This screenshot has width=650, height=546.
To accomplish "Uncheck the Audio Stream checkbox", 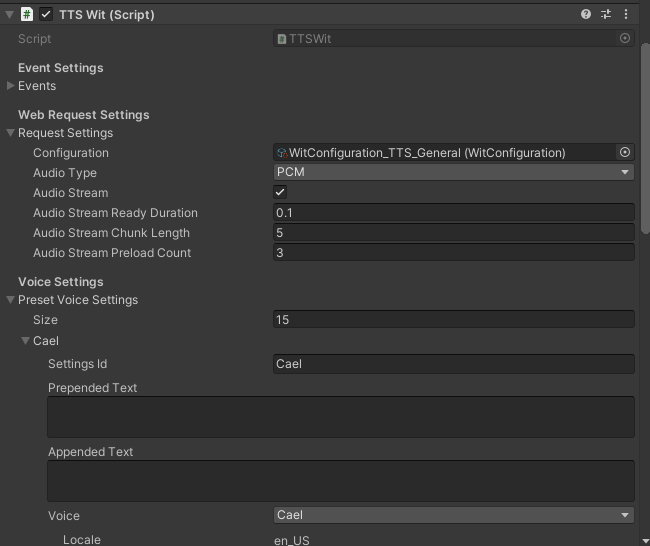I will click(280, 192).
